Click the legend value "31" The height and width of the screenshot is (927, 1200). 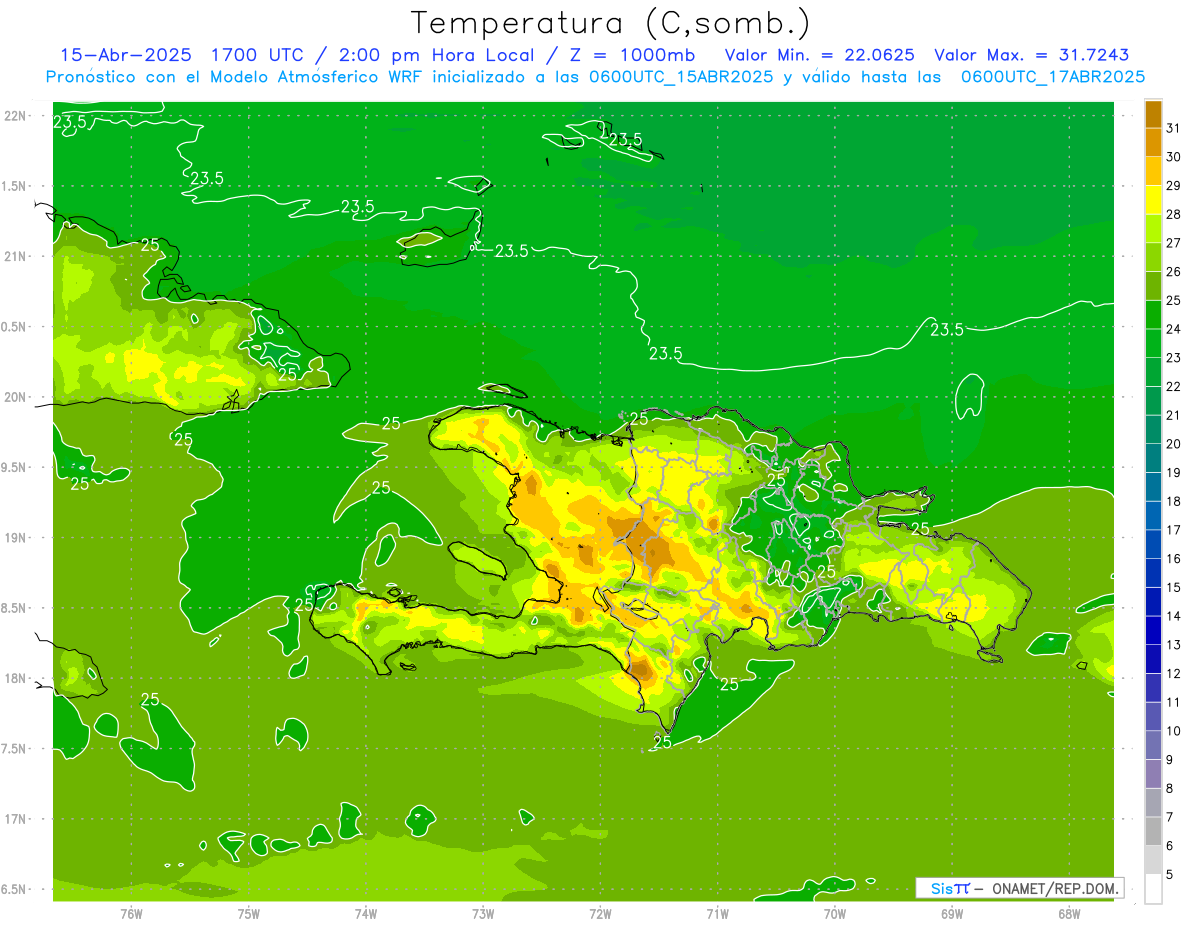(1174, 128)
